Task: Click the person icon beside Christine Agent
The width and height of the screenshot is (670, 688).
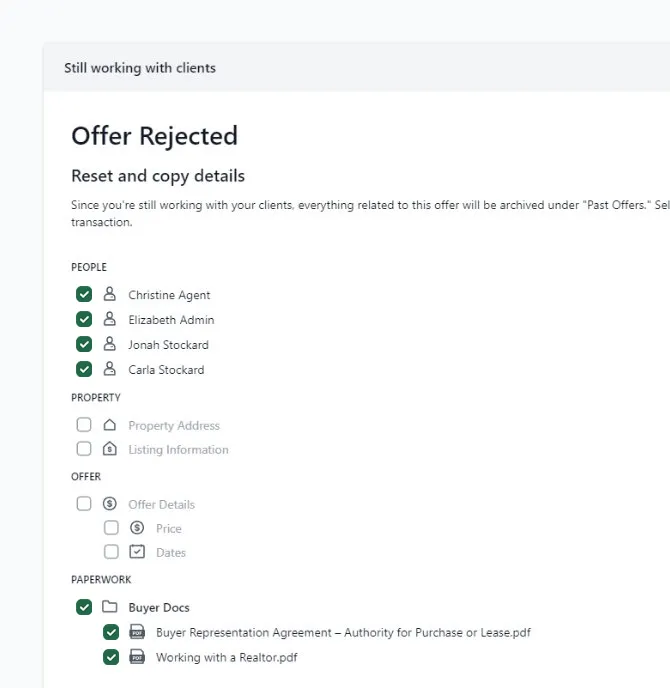Action: click(110, 294)
